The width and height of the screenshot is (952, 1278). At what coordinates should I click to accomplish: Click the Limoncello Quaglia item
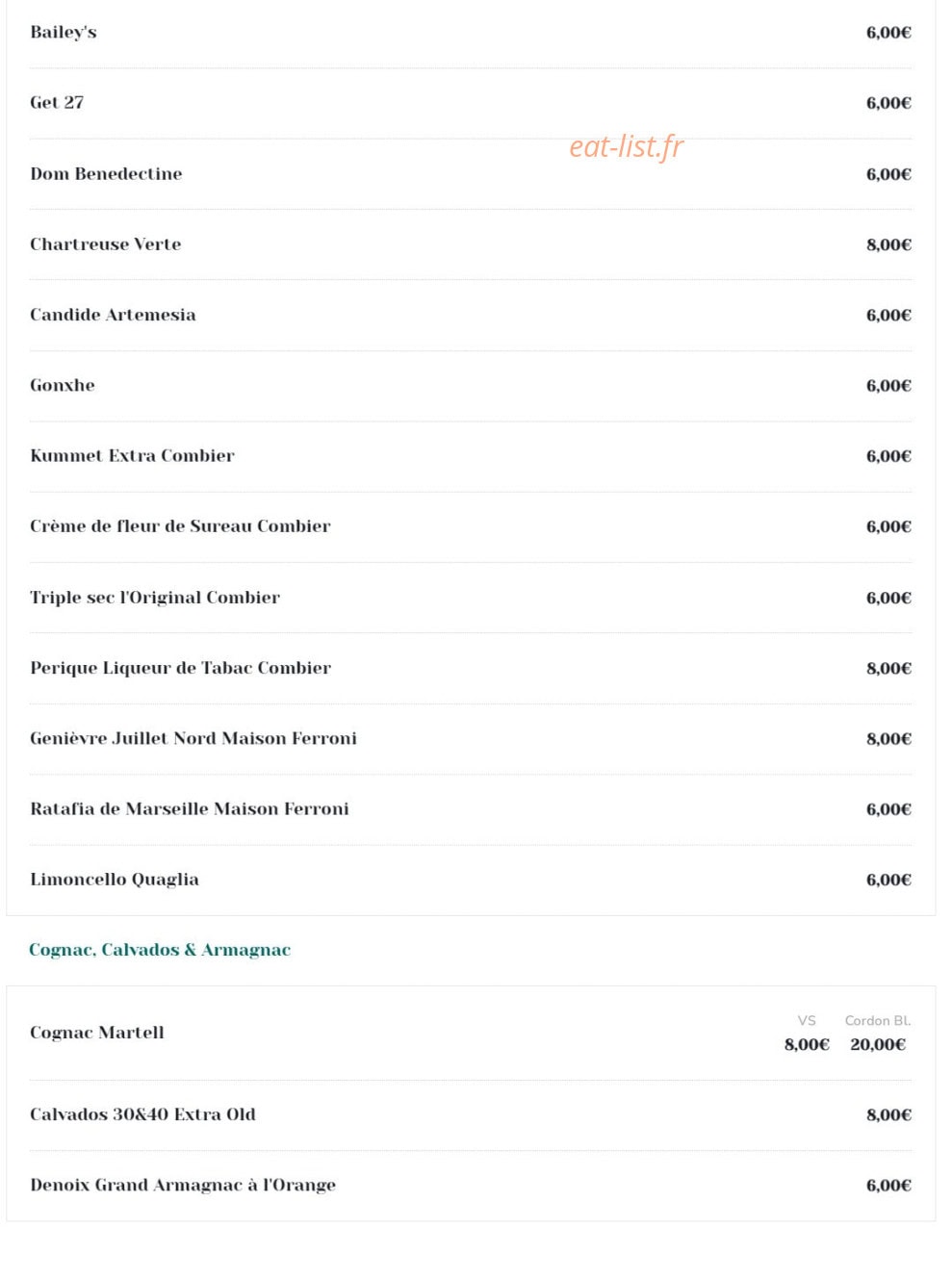coord(115,880)
